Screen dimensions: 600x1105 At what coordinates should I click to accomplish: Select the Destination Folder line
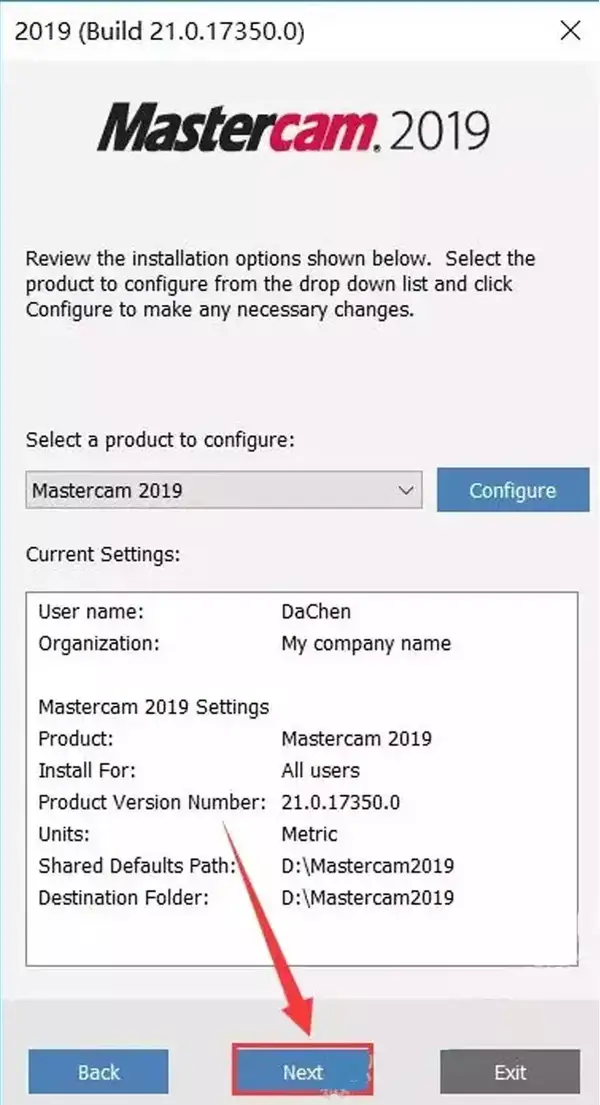(246, 898)
